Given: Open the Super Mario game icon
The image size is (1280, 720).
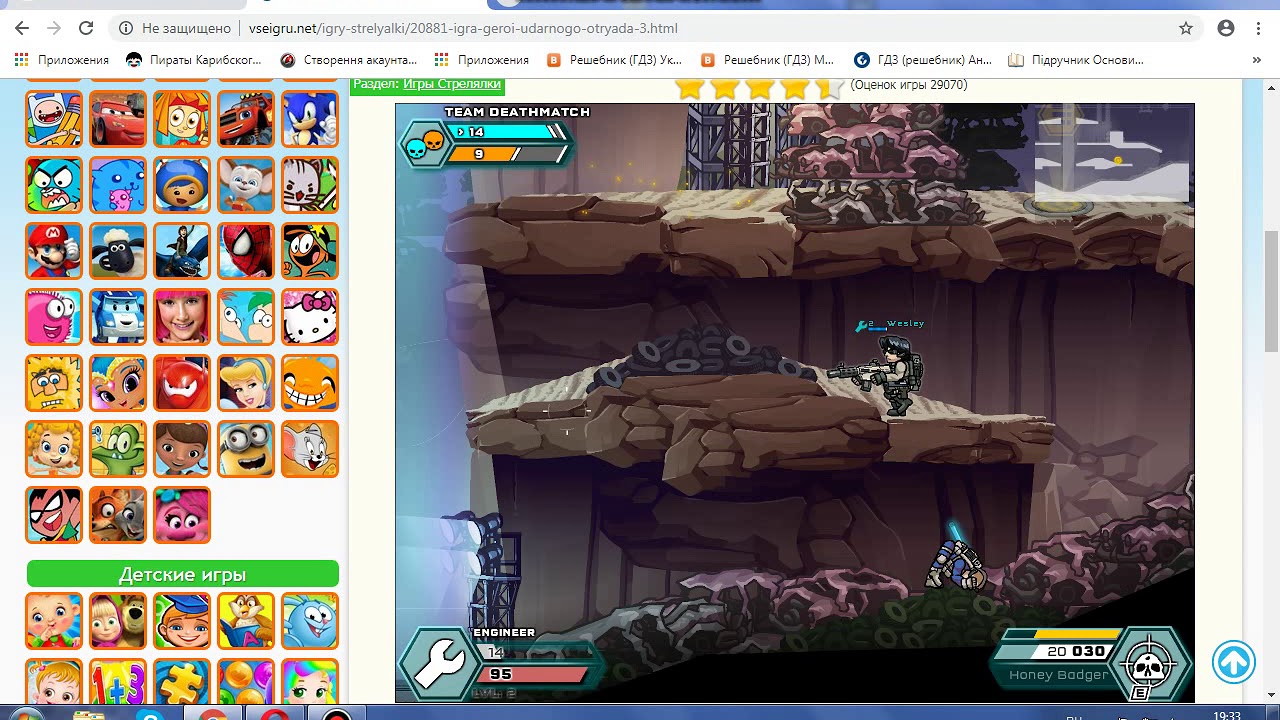Looking at the screenshot, I should [x=54, y=250].
